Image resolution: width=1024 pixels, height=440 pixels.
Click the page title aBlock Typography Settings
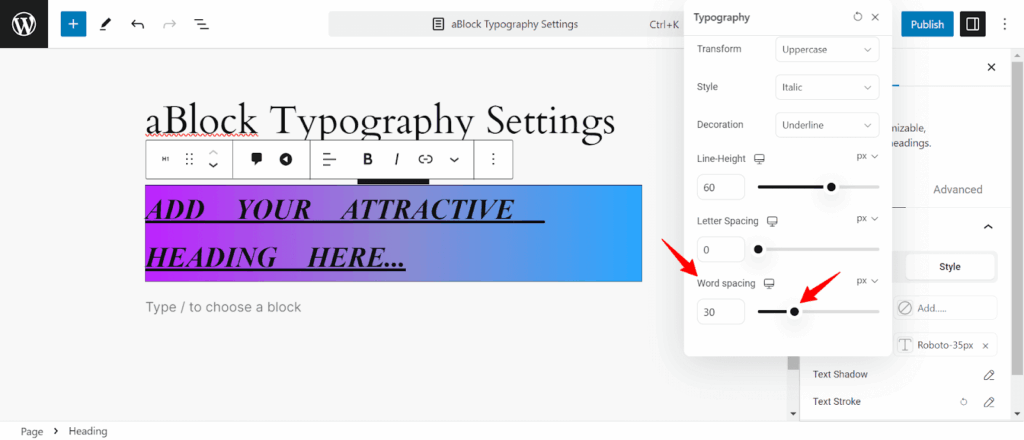(380, 121)
